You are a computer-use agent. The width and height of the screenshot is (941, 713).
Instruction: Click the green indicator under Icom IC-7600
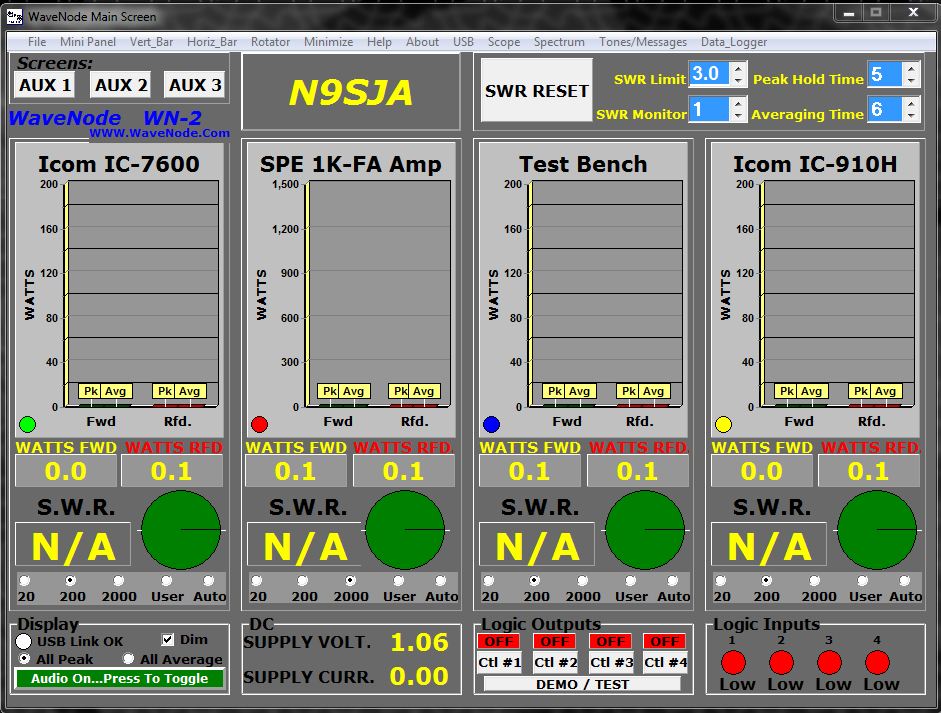(27, 424)
